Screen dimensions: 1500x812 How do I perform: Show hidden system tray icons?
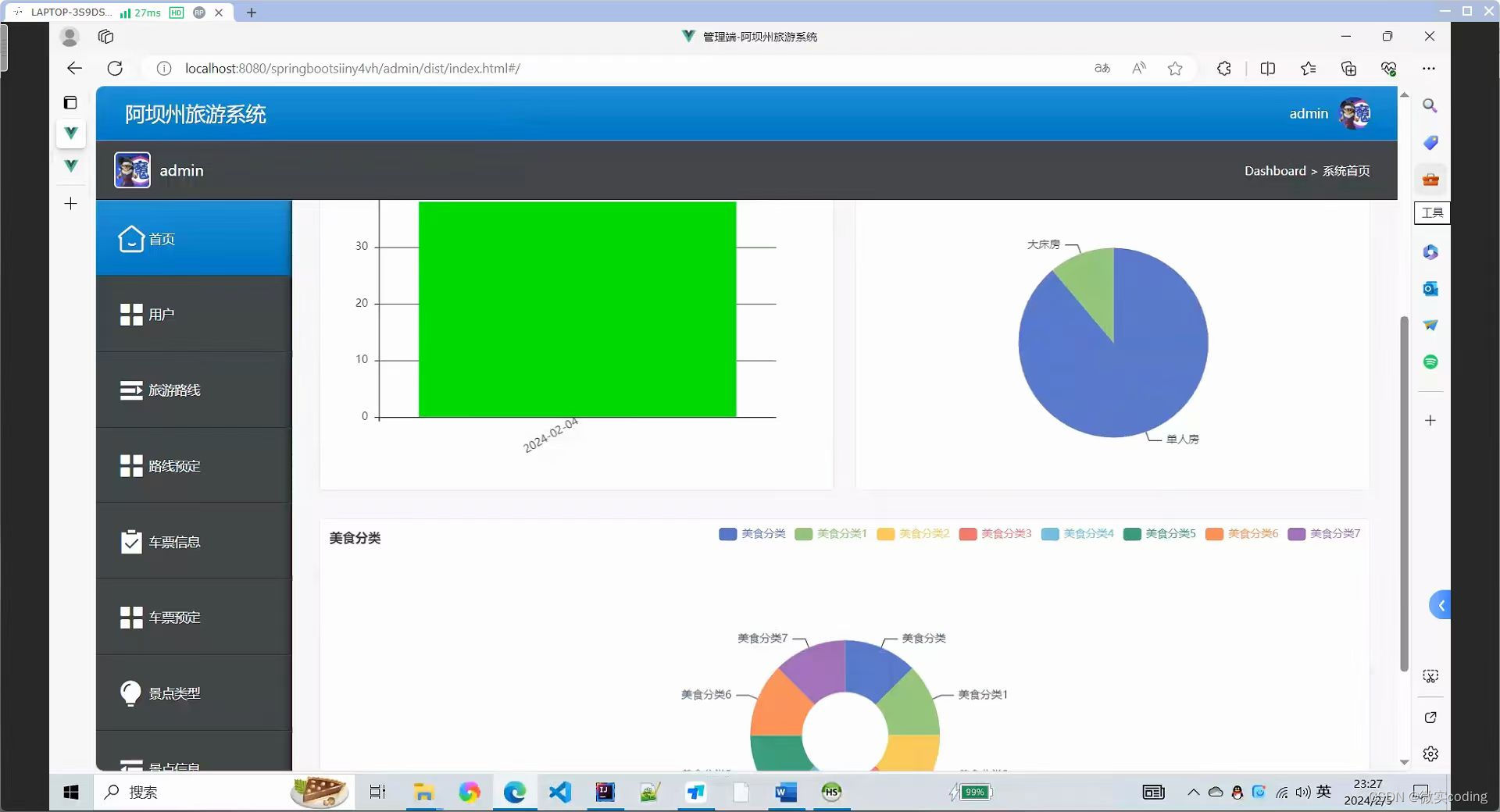pos(1193,792)
